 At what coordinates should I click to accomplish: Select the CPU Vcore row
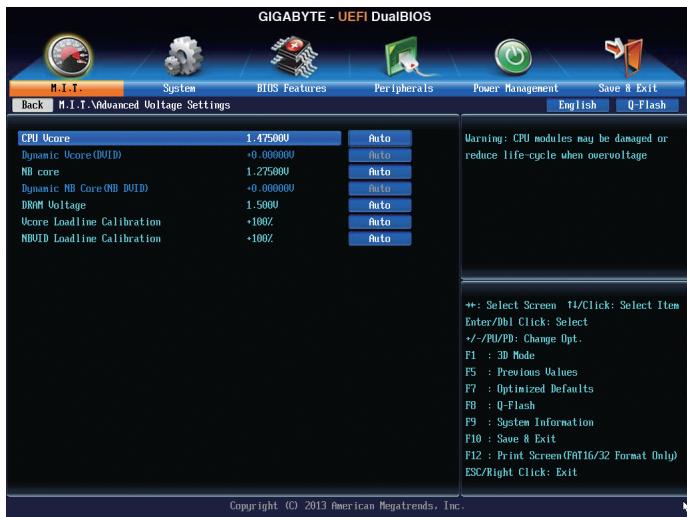180,138
